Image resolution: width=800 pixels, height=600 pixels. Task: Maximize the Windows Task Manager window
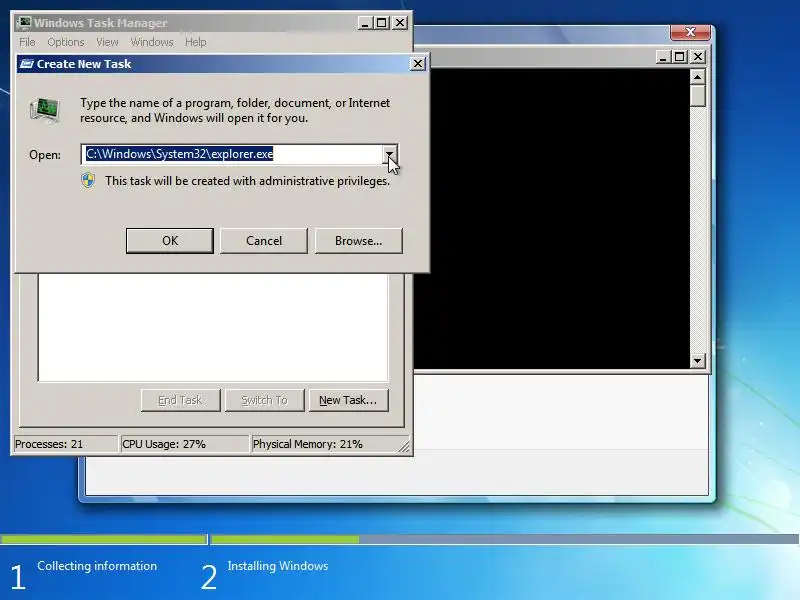point(382,23)
